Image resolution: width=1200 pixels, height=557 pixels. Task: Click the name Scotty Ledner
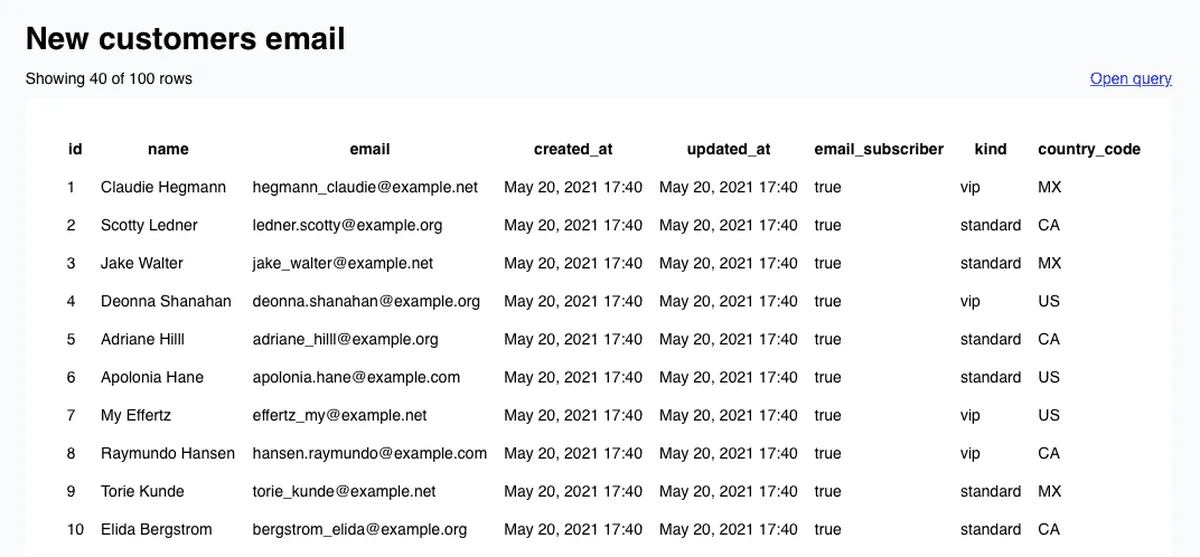(x=149, y=225)
